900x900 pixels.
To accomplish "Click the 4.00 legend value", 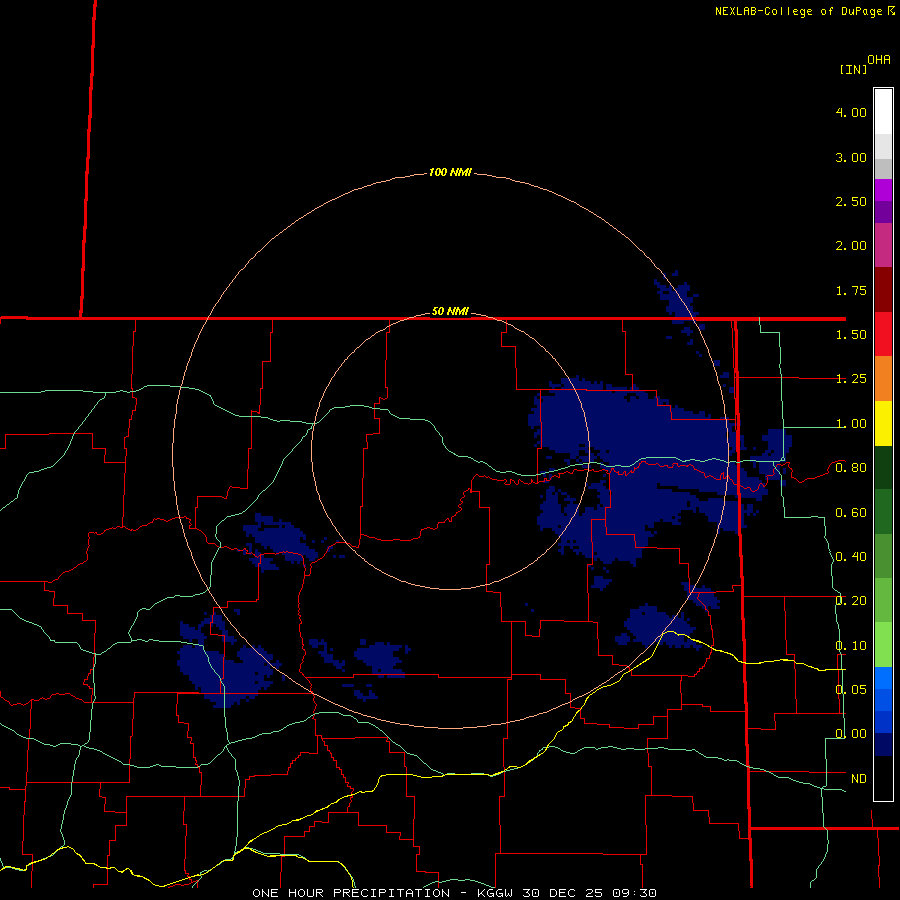I will [851, 112].
